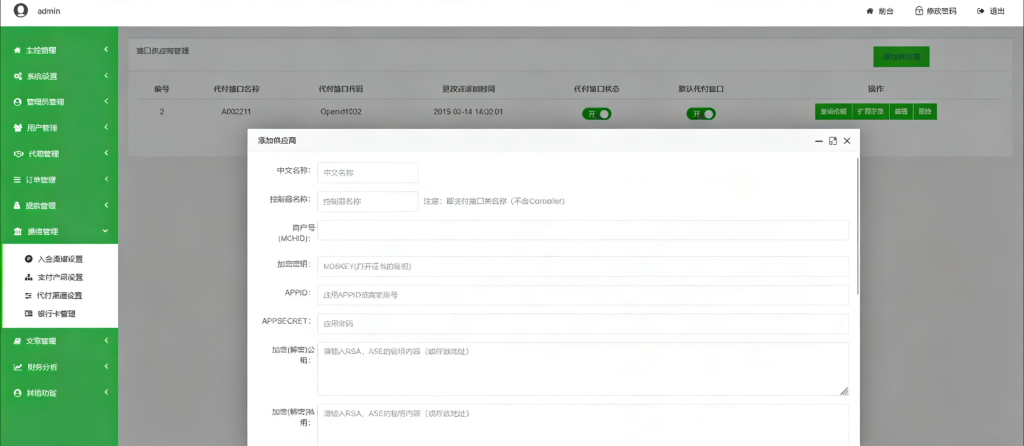Click the padlock icon next to 修改密码
This screenshot has height=446, width=1024.
point(919,11)
